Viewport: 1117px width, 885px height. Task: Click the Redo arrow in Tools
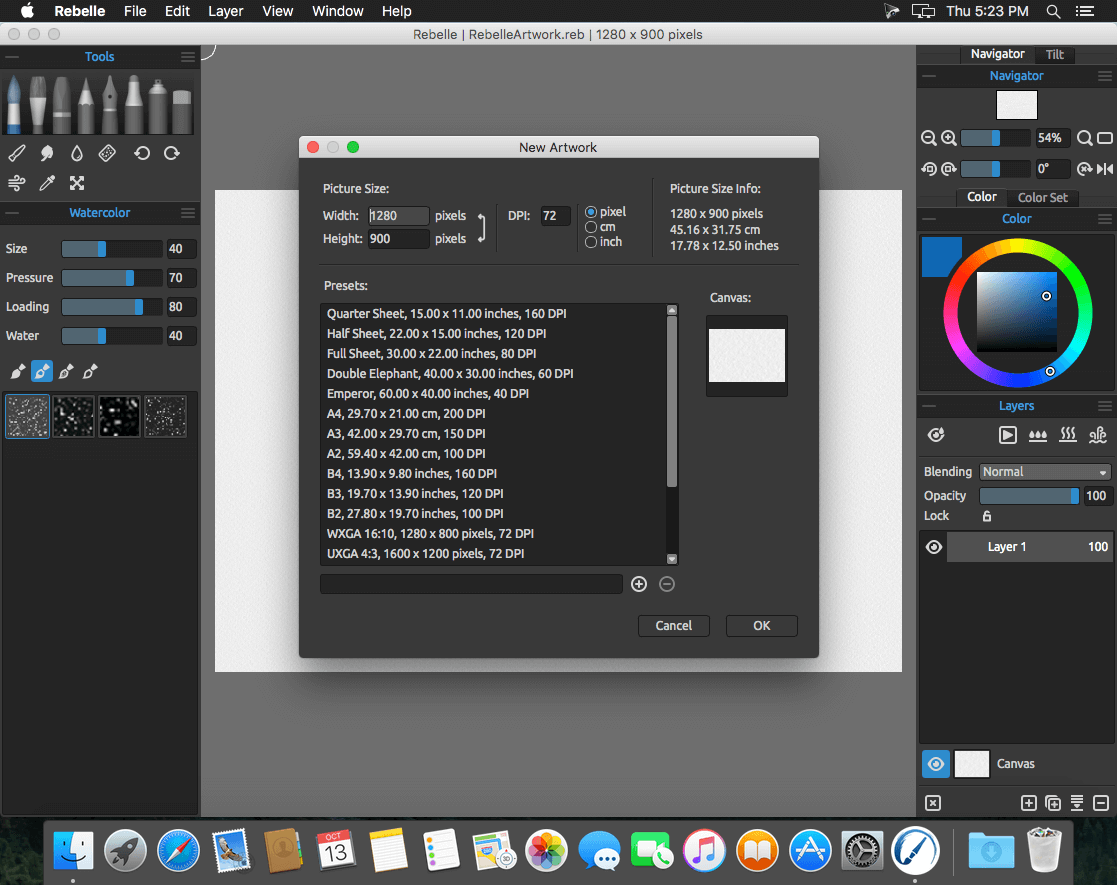point(172,153)
